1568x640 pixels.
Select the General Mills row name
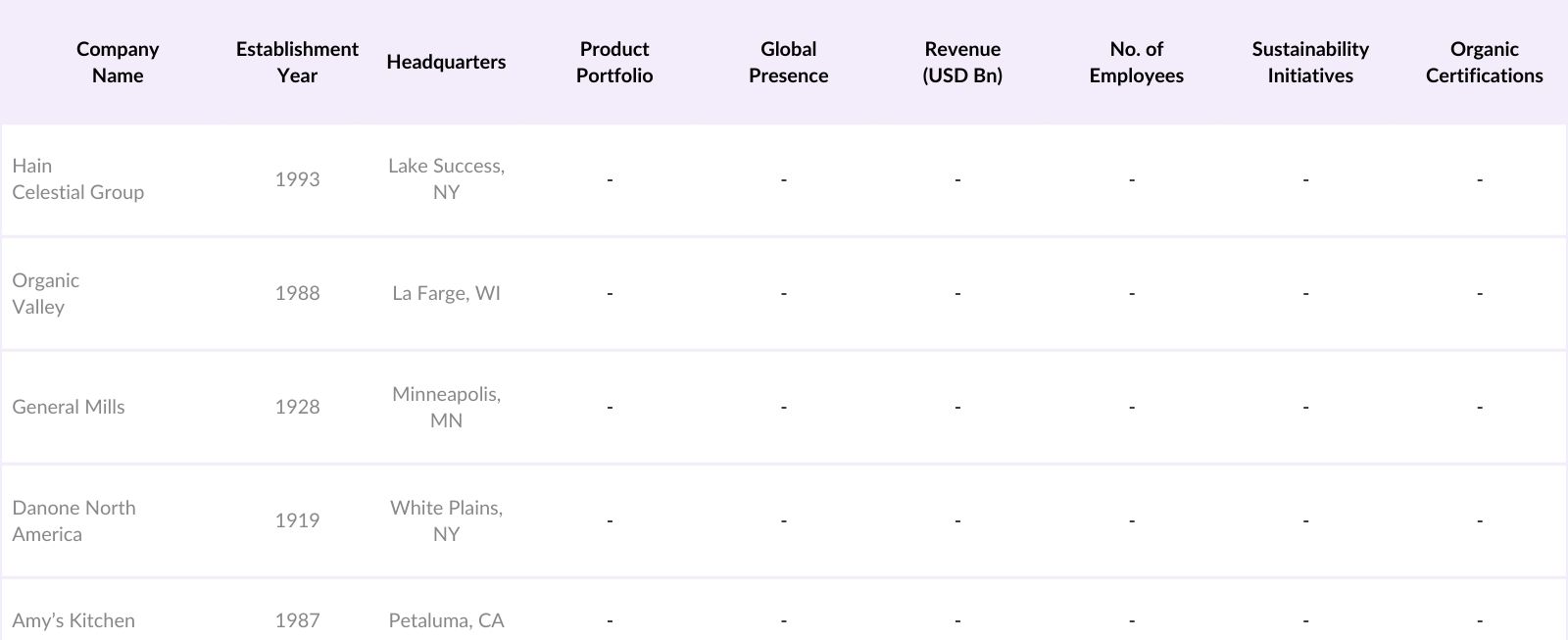(x=69, y=407)
